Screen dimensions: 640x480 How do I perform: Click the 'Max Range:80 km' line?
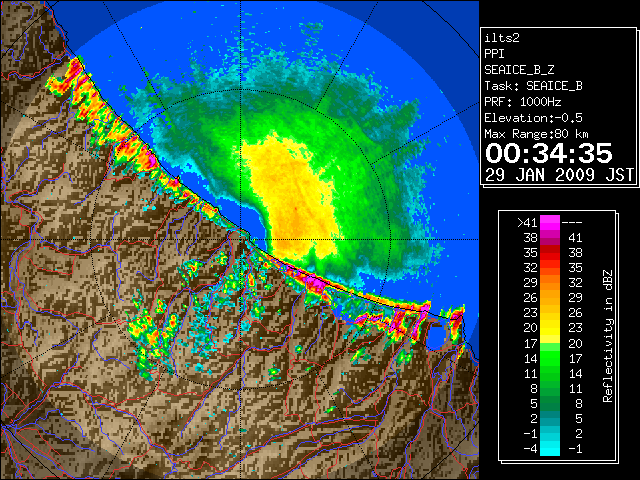point(536,134)
